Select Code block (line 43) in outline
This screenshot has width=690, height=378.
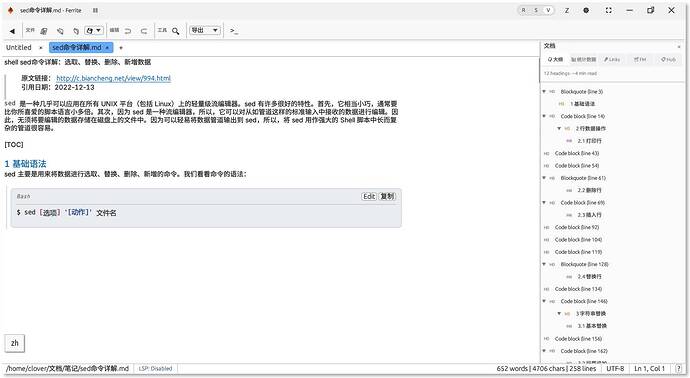coord(577,153)
